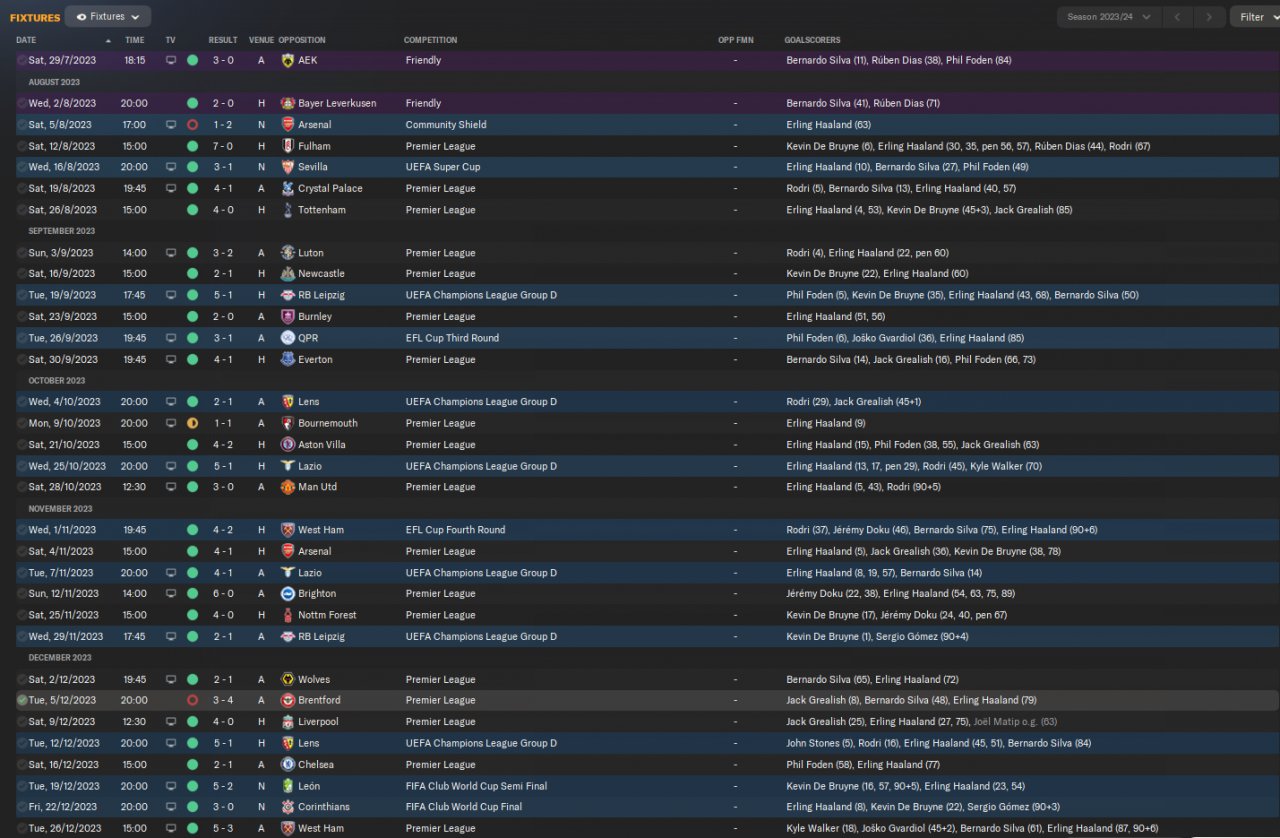Screen dimensions: 1280x838
Task: Click TV icon on the QPR fixture
Action: coord(171,338)
